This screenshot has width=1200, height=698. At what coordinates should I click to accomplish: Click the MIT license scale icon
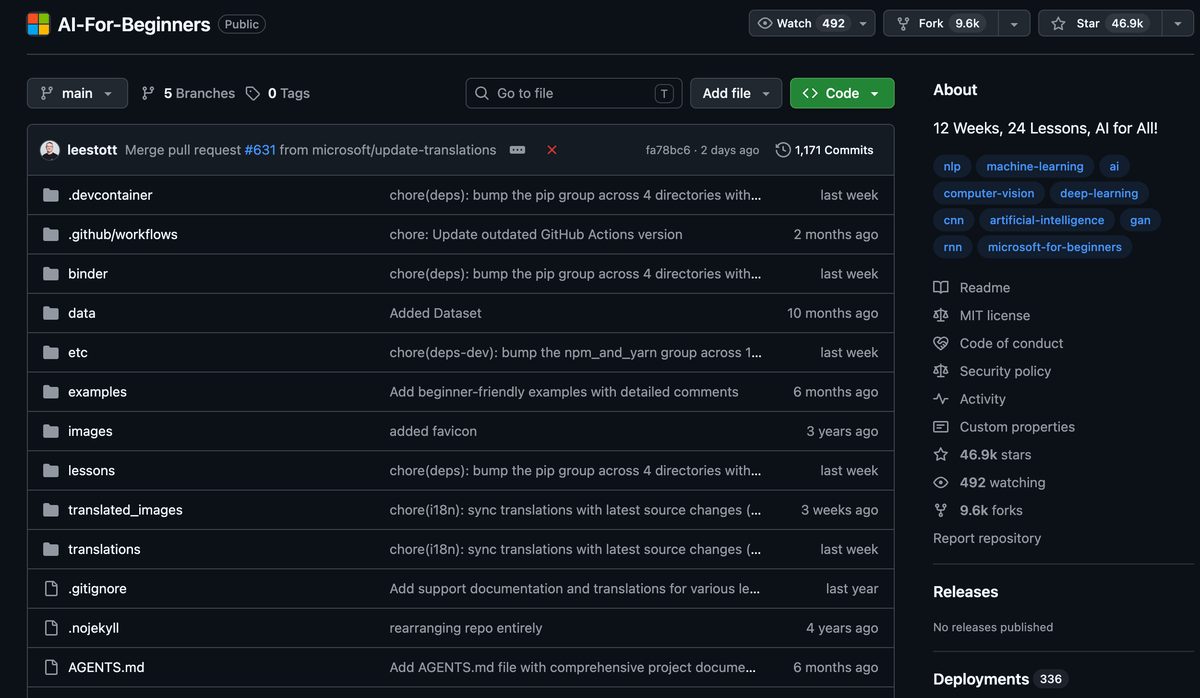[940, 315]
